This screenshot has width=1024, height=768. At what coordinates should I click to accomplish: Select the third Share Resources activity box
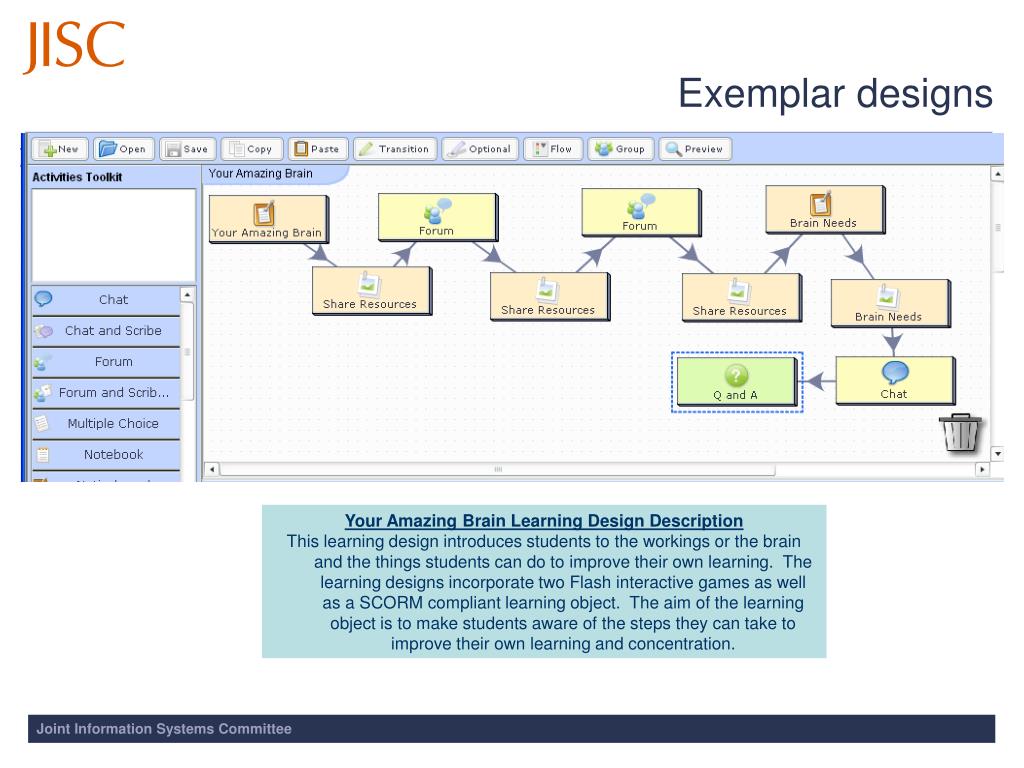[x=741, y=298]
